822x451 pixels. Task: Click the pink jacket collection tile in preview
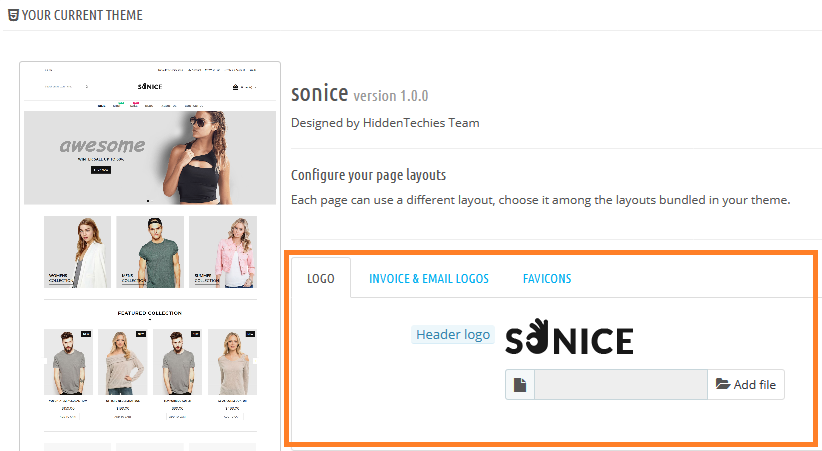click(222, 252)
